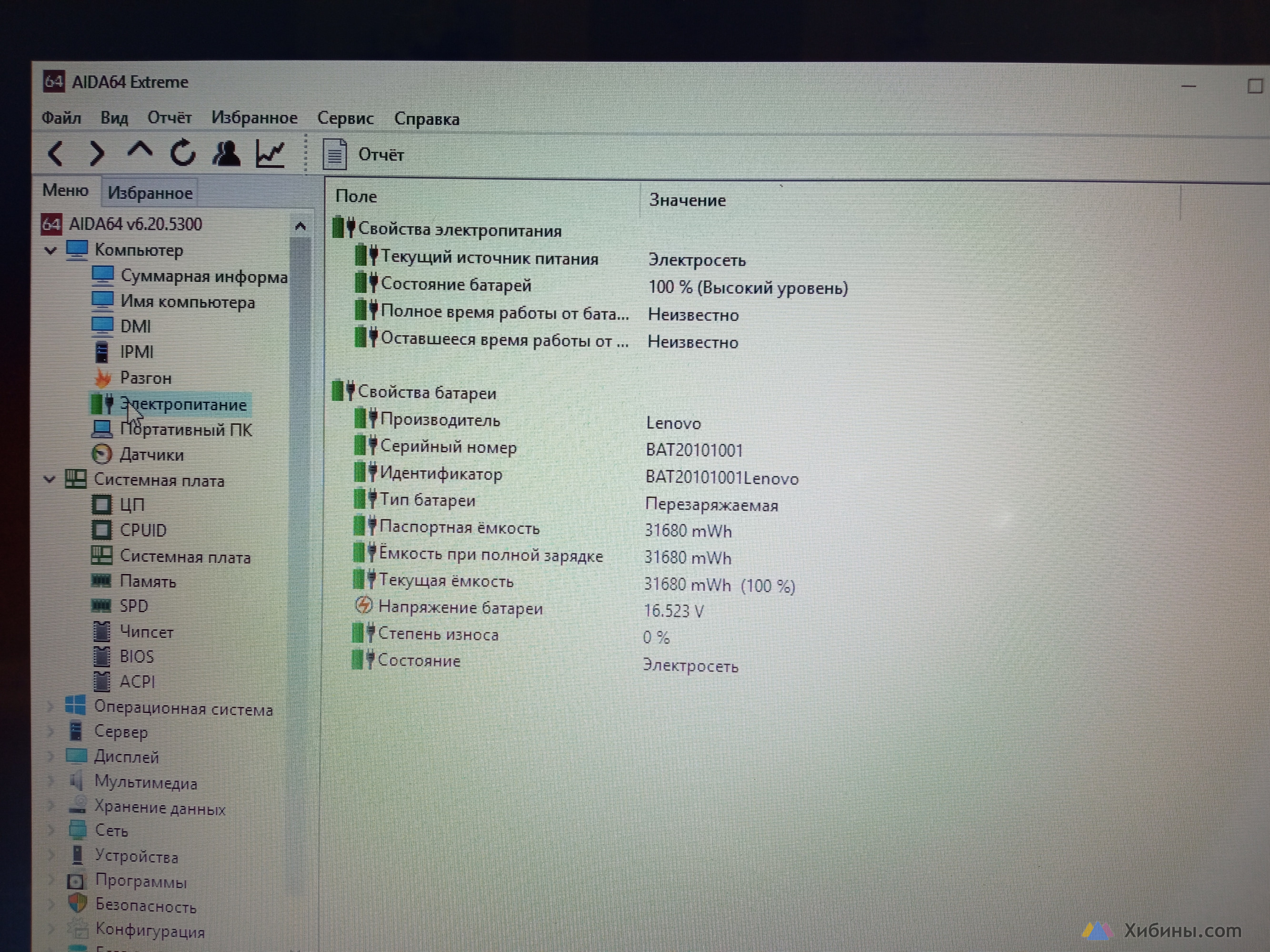Screen dimensions: 1270x952
Task: Expand the Хранение данных tree node
Action: 50,806
